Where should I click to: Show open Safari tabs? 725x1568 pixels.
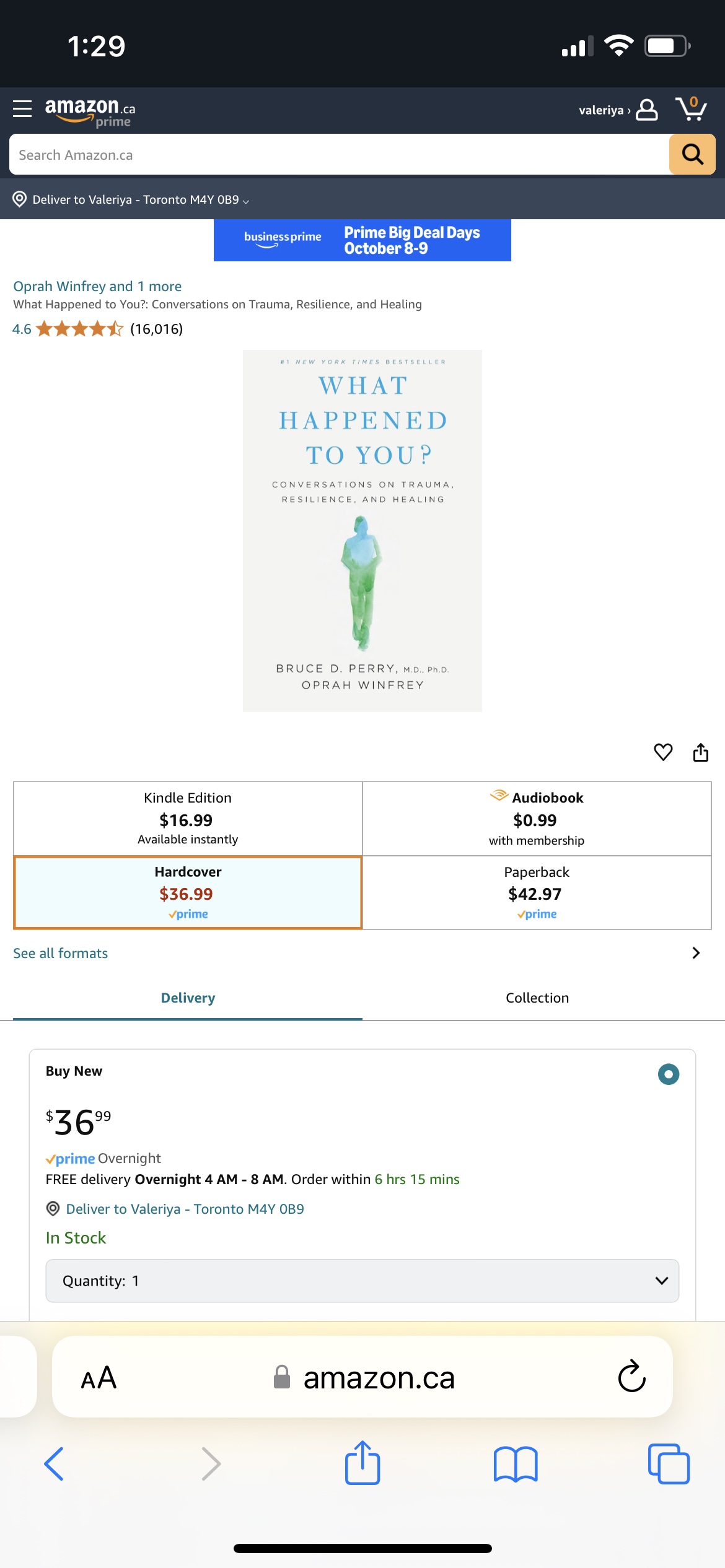pyautogui.click(x=668, y=1464)
